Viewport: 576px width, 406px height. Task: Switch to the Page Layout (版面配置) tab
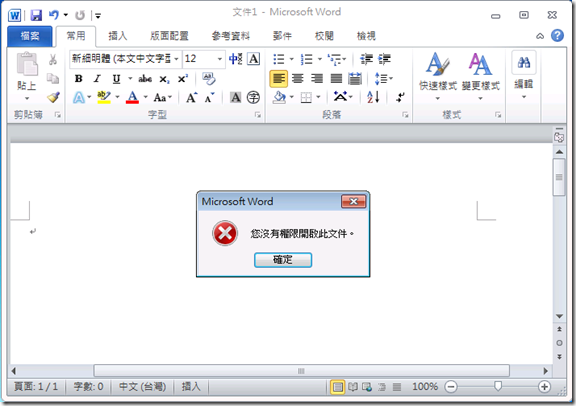(169, 36)
